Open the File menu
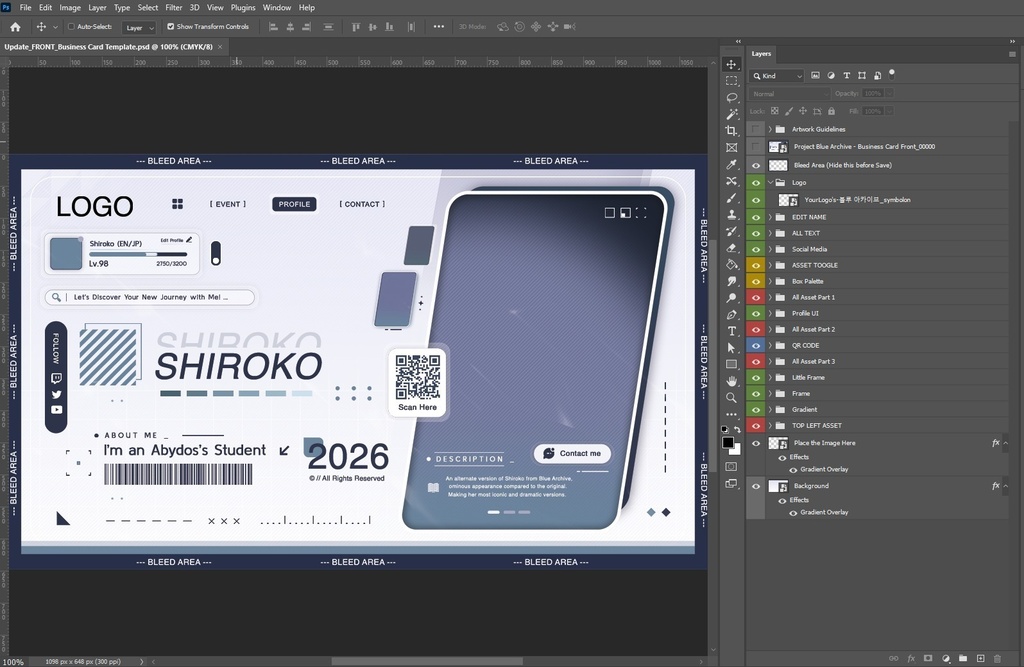Image resolution: width=1024 pixels, height=667 pixels. 25,8
